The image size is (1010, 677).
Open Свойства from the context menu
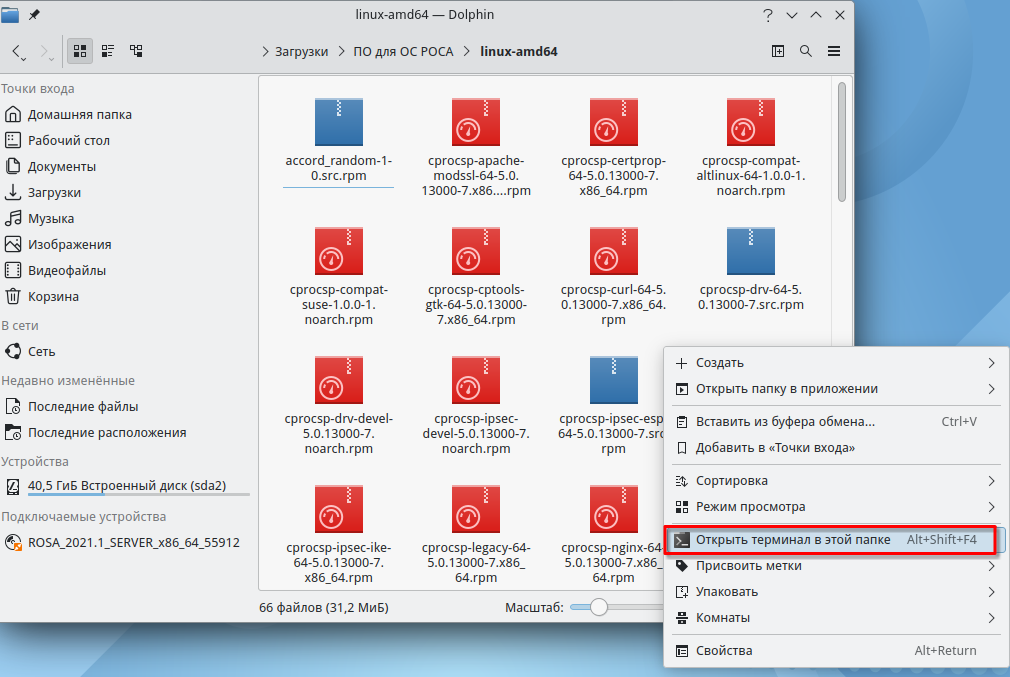point(724,651)
